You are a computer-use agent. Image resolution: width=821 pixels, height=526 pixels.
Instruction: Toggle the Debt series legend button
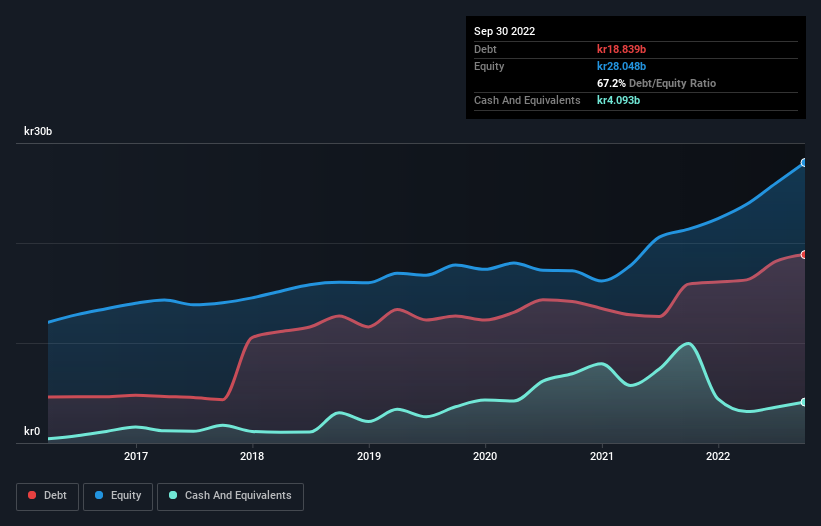48,496
